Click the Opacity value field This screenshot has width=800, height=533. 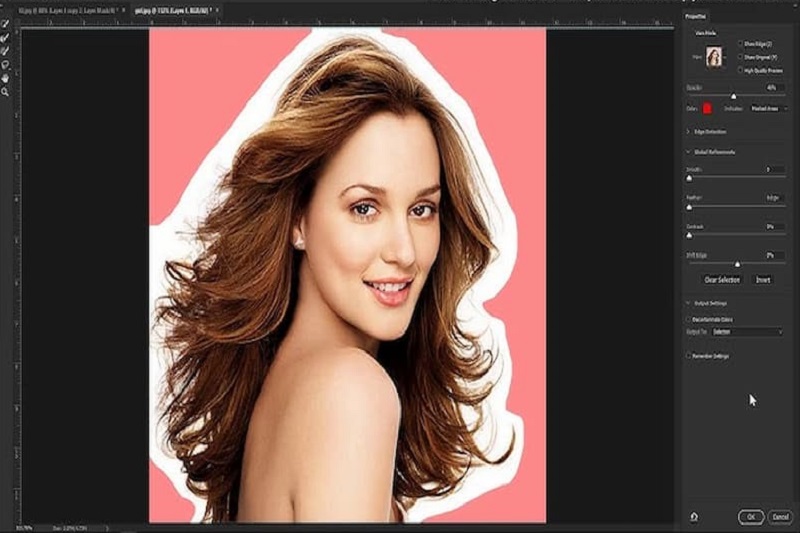coord(774,88)
